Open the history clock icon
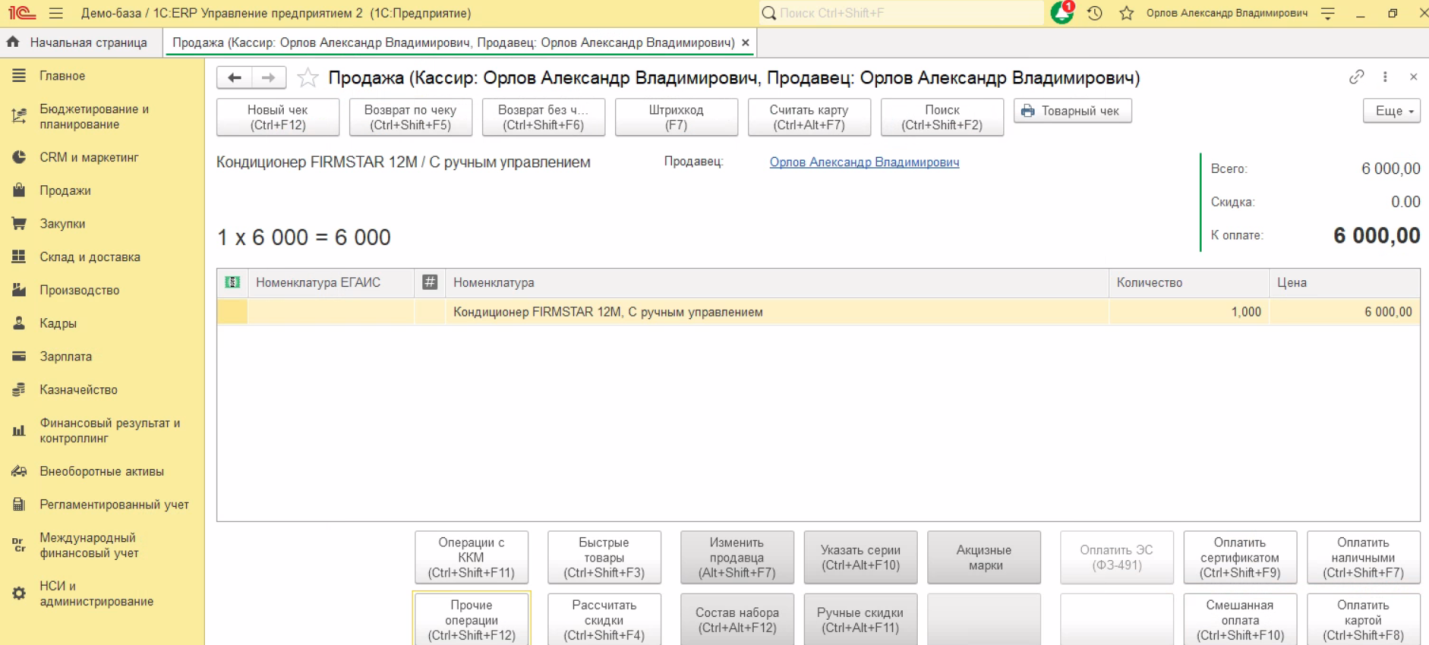 [1095, 13]
